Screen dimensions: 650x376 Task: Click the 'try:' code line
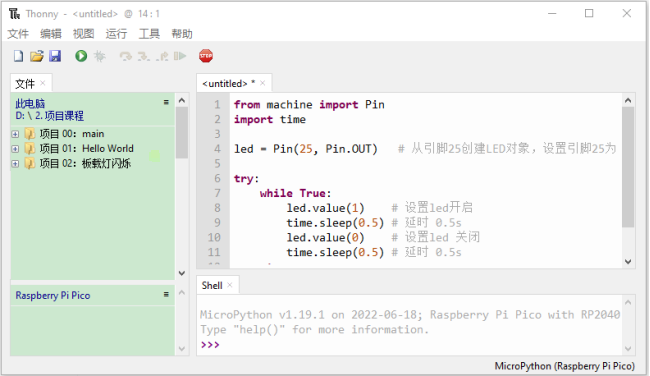click(246, 179)
